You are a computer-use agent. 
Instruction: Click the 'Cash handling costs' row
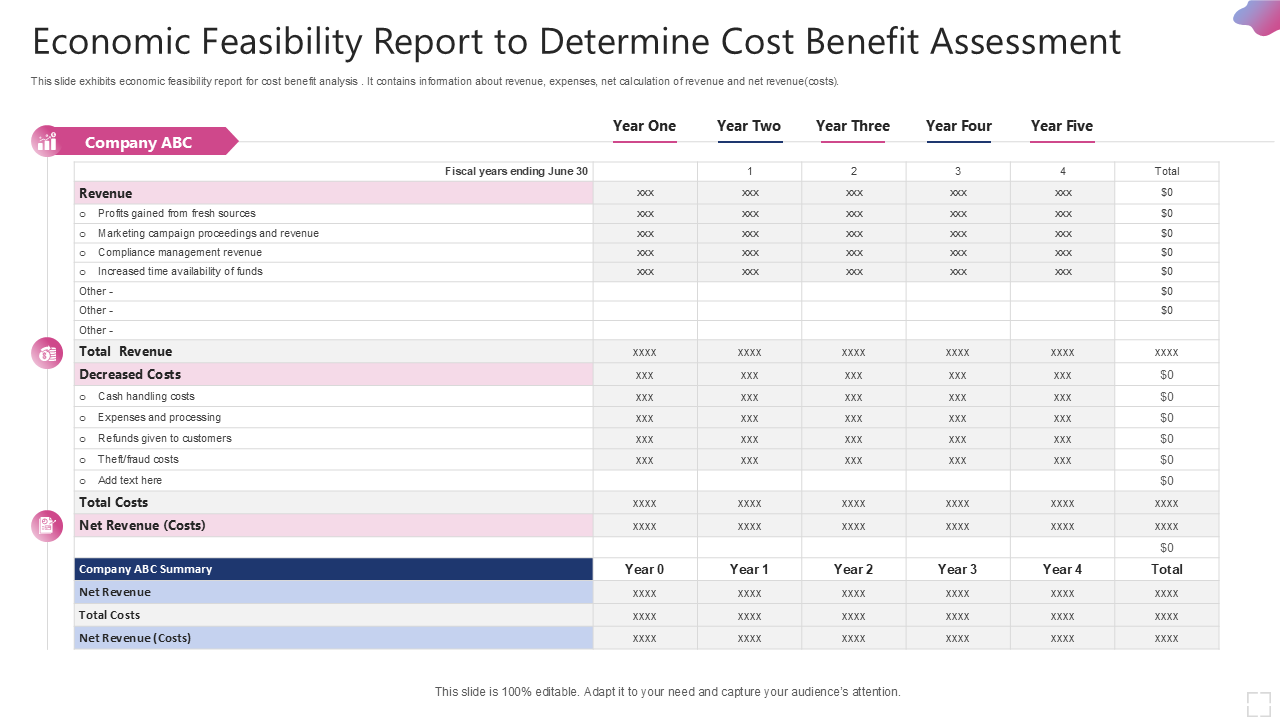point(334,396)
